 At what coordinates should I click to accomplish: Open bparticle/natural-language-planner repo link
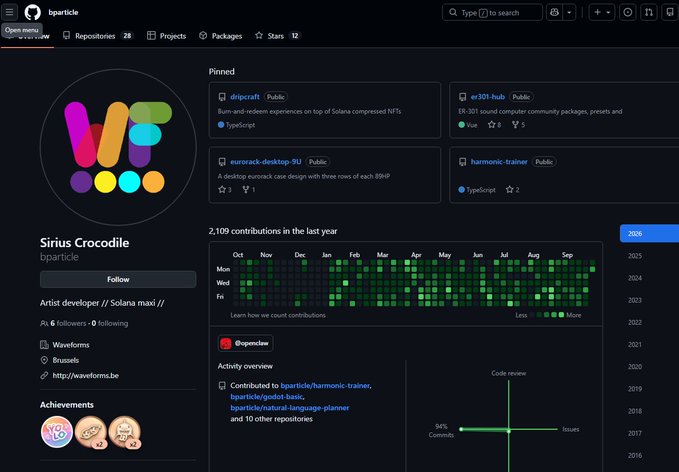[x=290, y=408]
